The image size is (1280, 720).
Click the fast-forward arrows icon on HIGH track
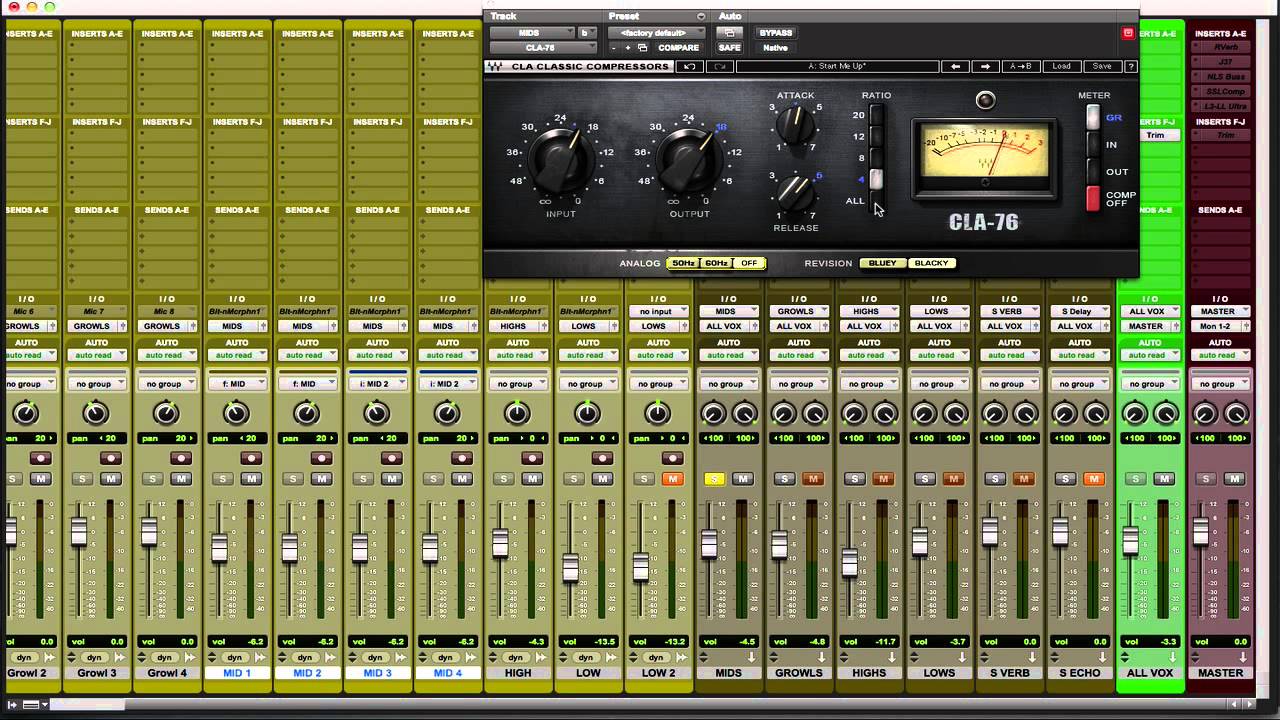pyautogui.click(x=543, y=657)
